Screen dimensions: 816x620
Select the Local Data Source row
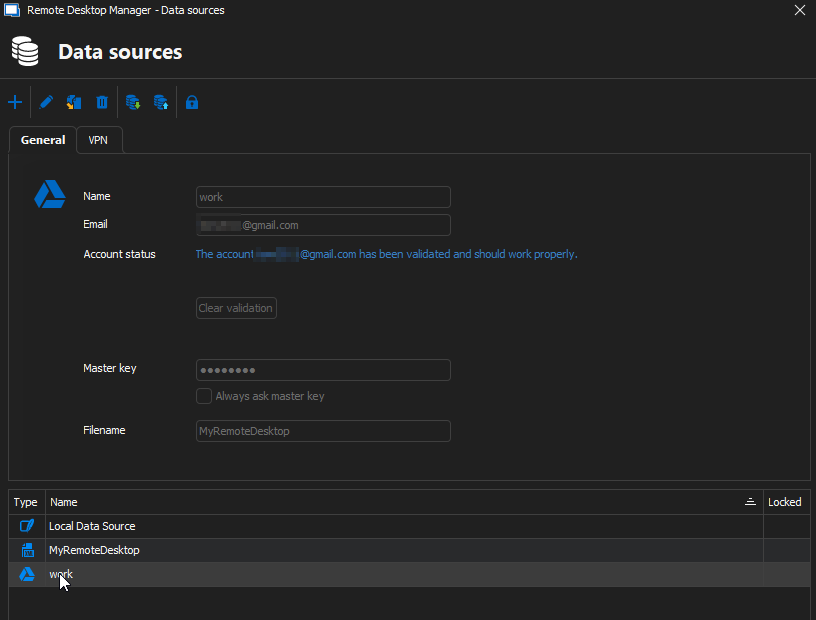409,526
